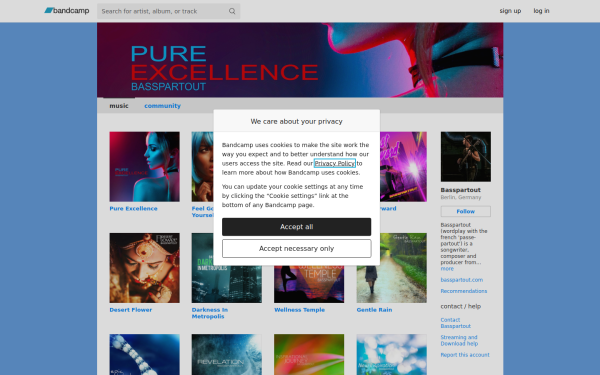Open the sign up link
This screenshot has width=600, height=375.
(x=510, y=11)
